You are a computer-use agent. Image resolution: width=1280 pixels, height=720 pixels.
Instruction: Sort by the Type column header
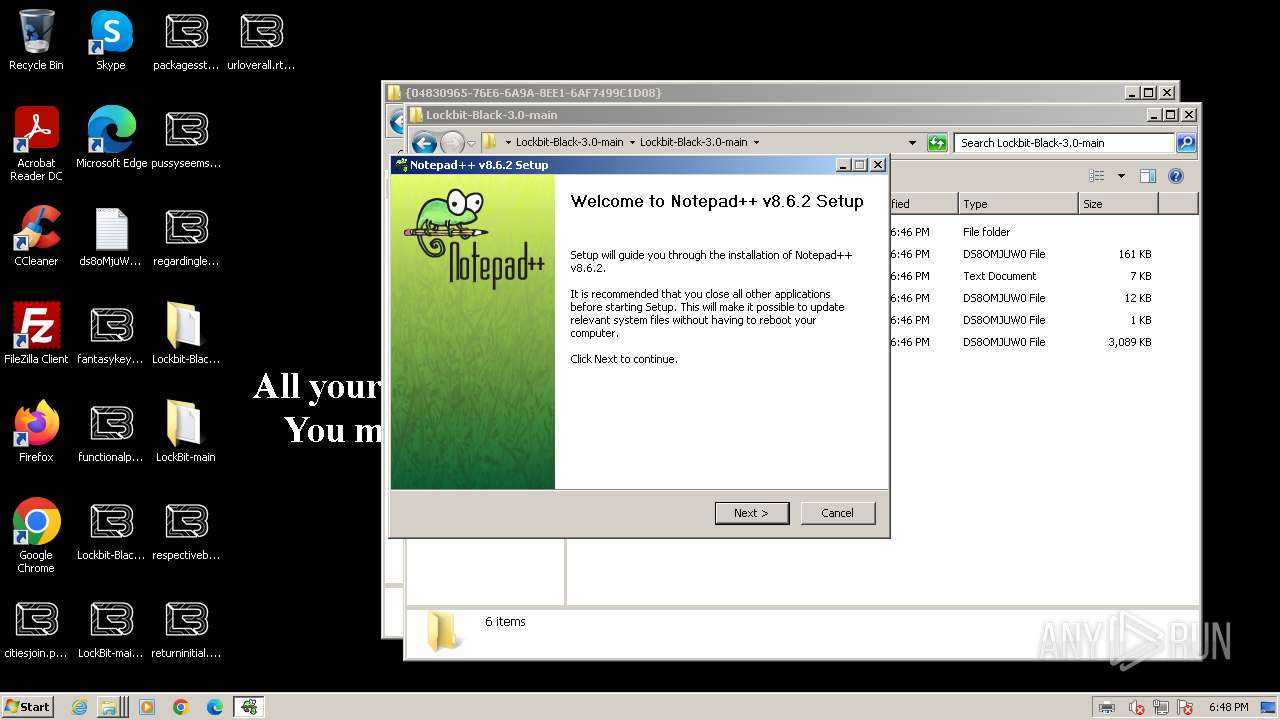click(x=1017, y=204)
